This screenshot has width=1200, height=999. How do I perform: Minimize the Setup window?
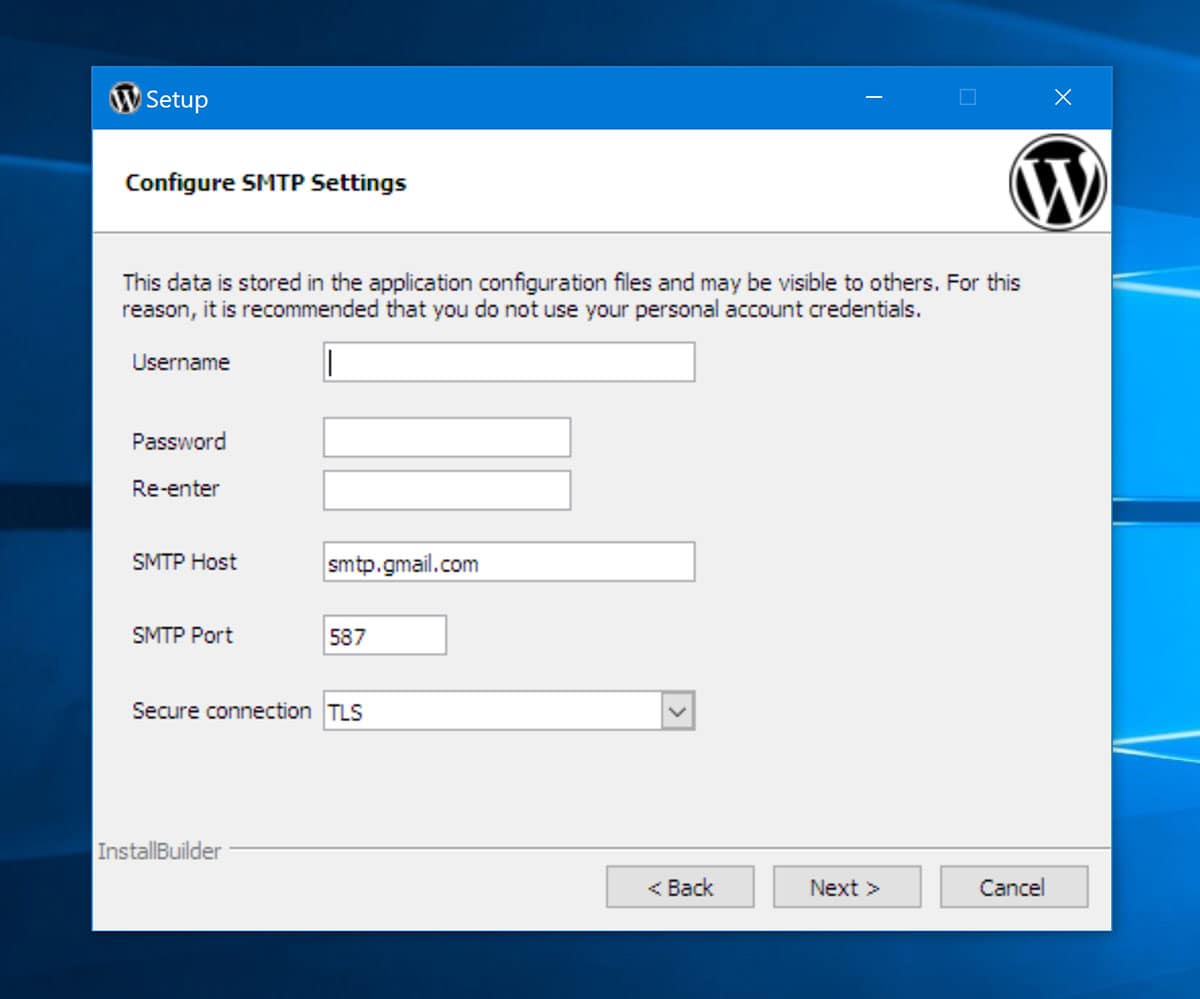point(874,97)
